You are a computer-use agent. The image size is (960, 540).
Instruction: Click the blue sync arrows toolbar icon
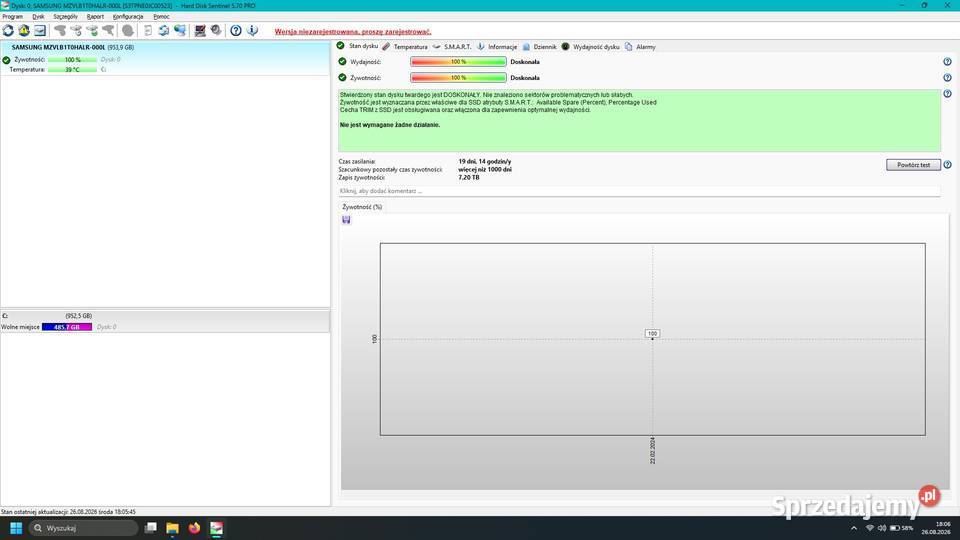[163, 31]
